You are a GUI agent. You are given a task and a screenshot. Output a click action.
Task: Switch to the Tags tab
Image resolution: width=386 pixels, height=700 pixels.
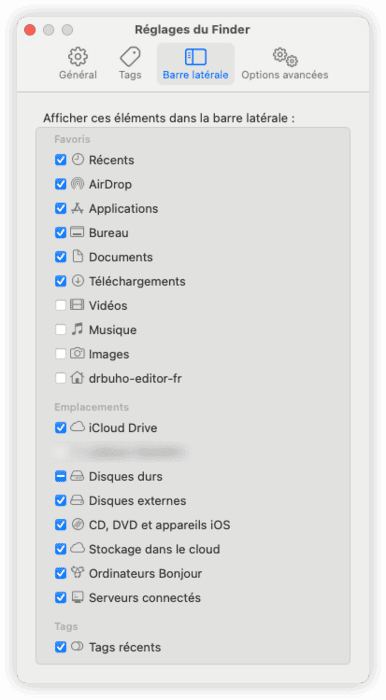(x=130, y=63)
